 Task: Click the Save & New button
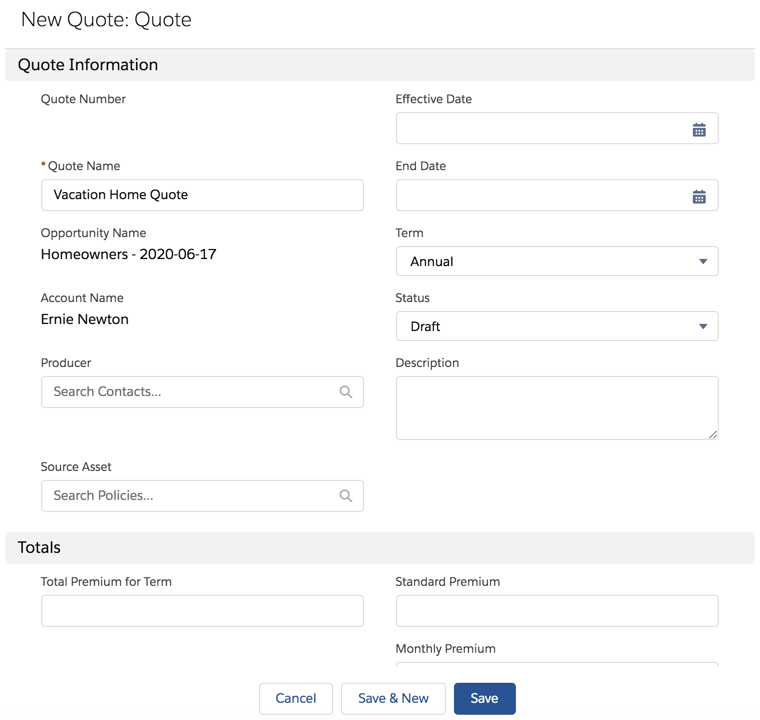(393, 698)
